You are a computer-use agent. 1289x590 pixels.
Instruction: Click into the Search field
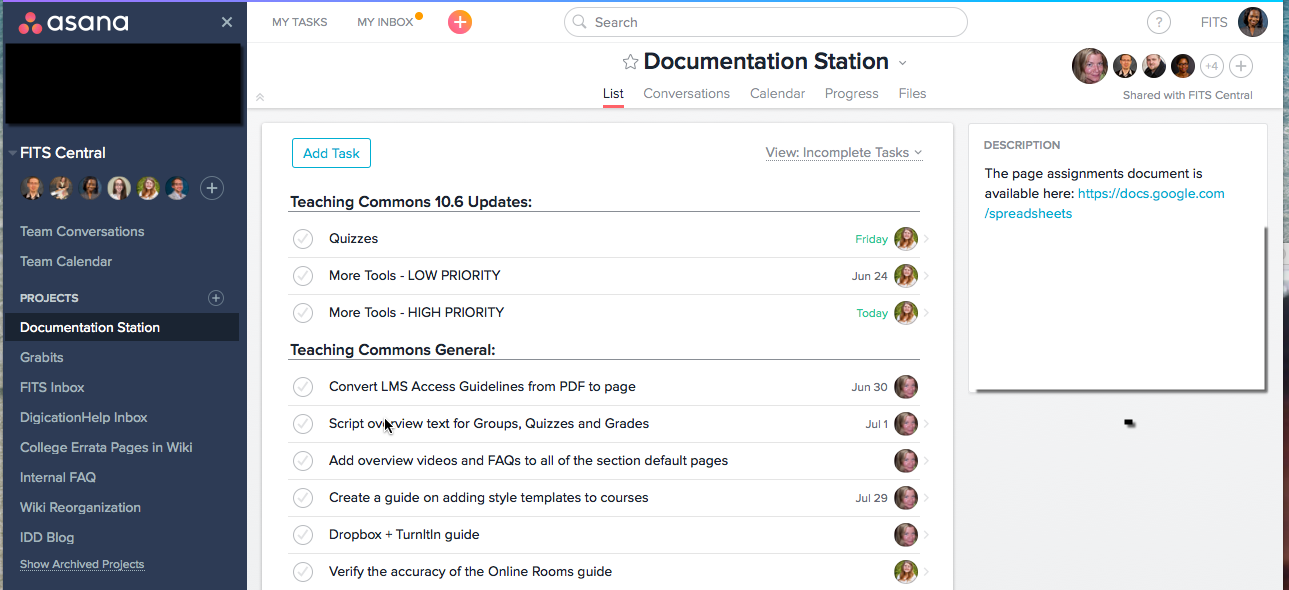(765, 22)
